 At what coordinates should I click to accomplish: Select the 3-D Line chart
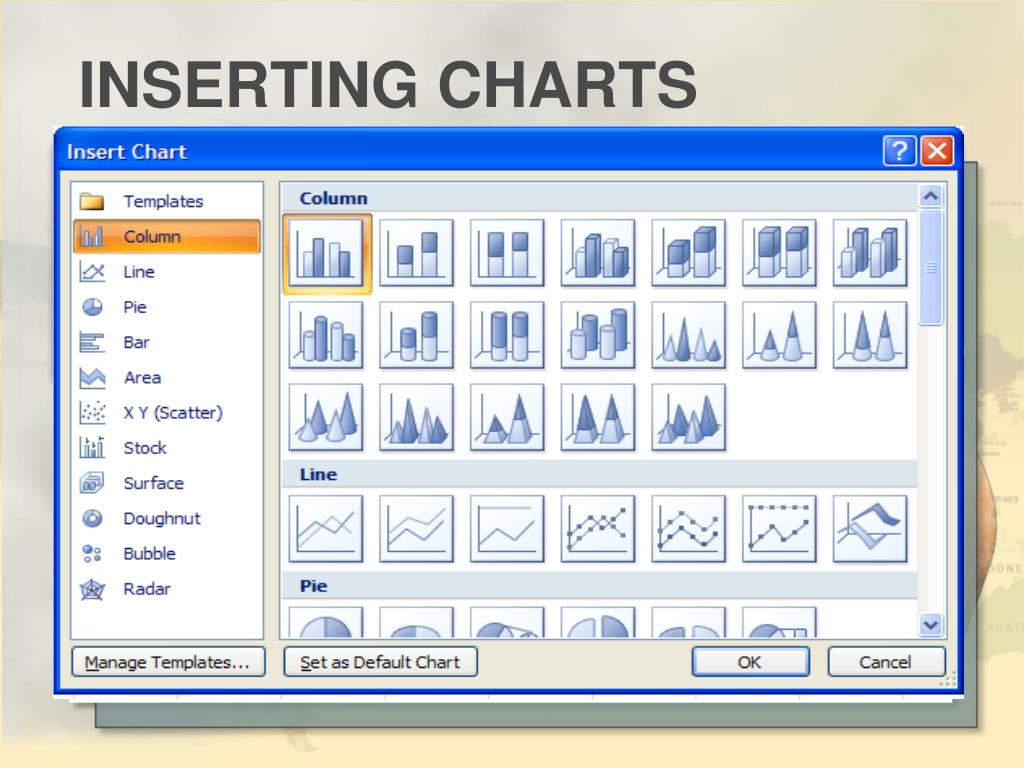[x=871, y=528]
